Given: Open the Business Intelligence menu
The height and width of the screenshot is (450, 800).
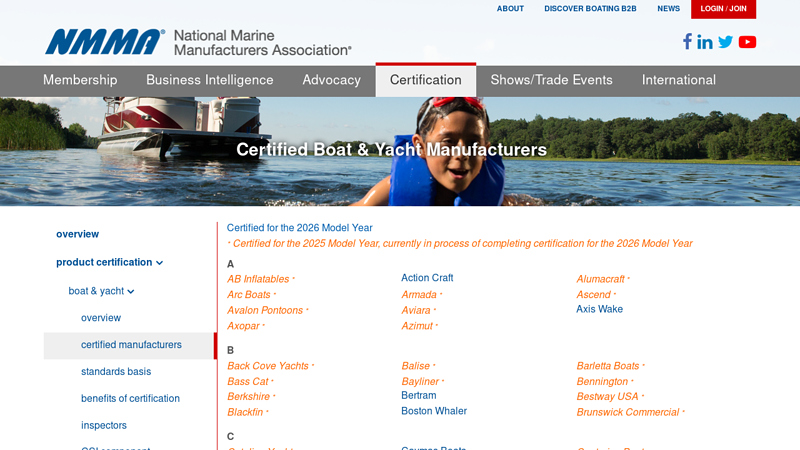Looking at the screenshot, I should point(210,80).
